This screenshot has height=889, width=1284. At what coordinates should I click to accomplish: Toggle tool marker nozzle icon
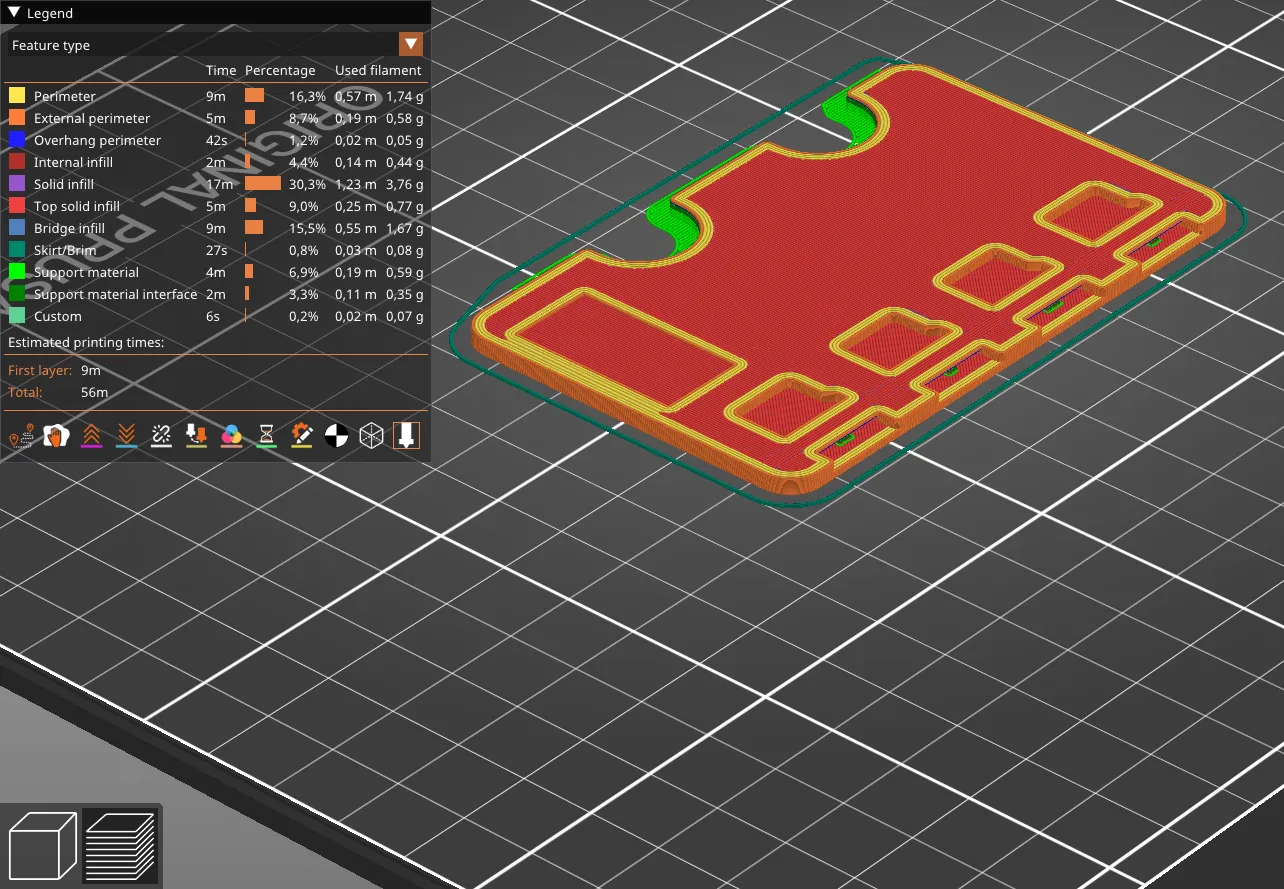tap(406, 435)
